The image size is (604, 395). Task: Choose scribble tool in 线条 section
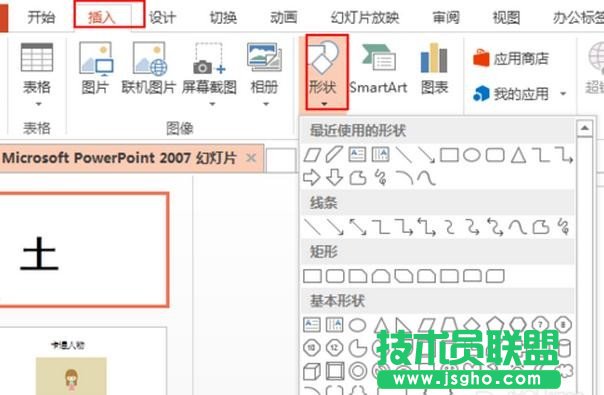click(563, 227)
